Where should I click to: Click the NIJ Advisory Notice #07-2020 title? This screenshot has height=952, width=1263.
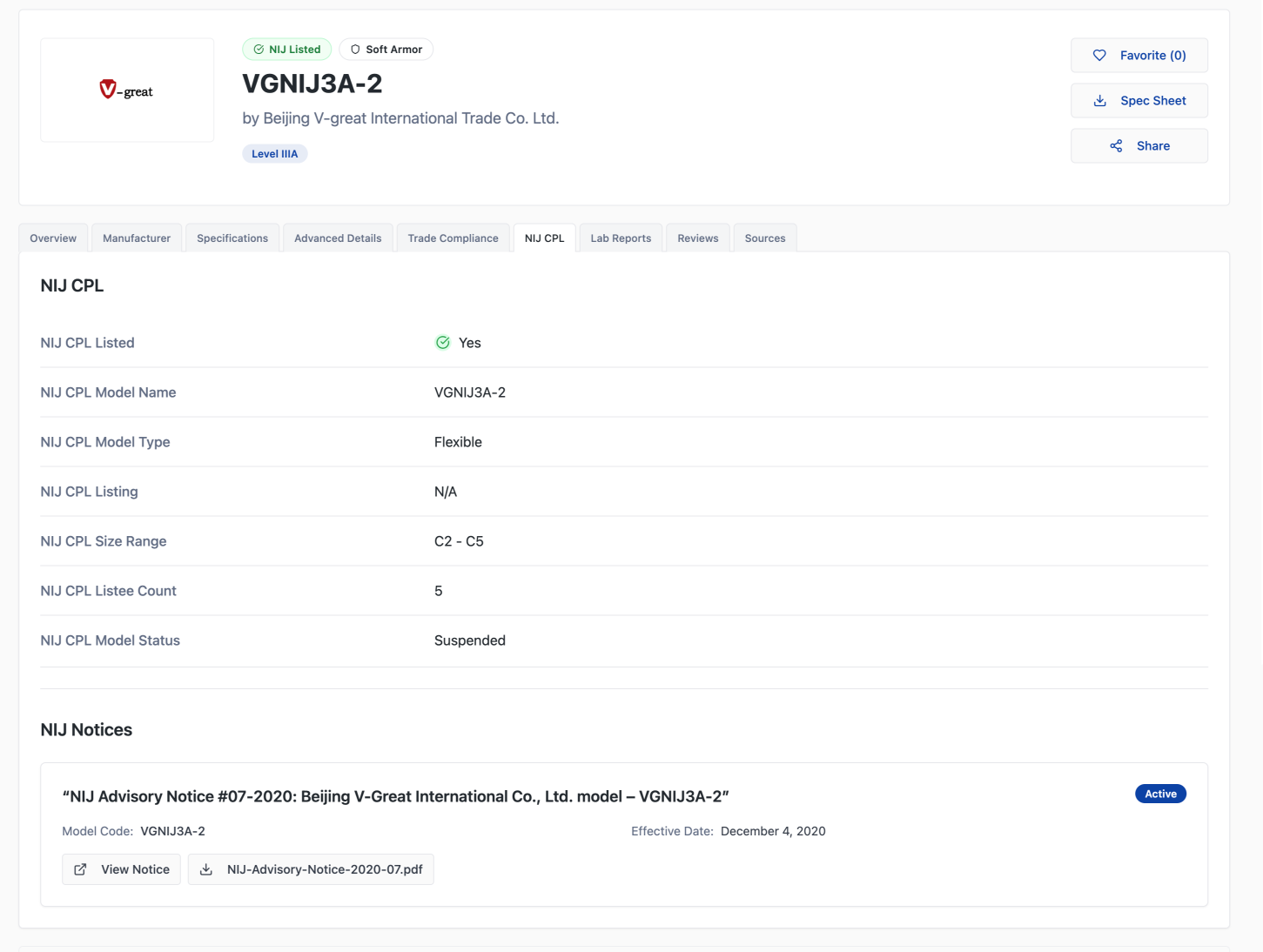click(396, 796)
